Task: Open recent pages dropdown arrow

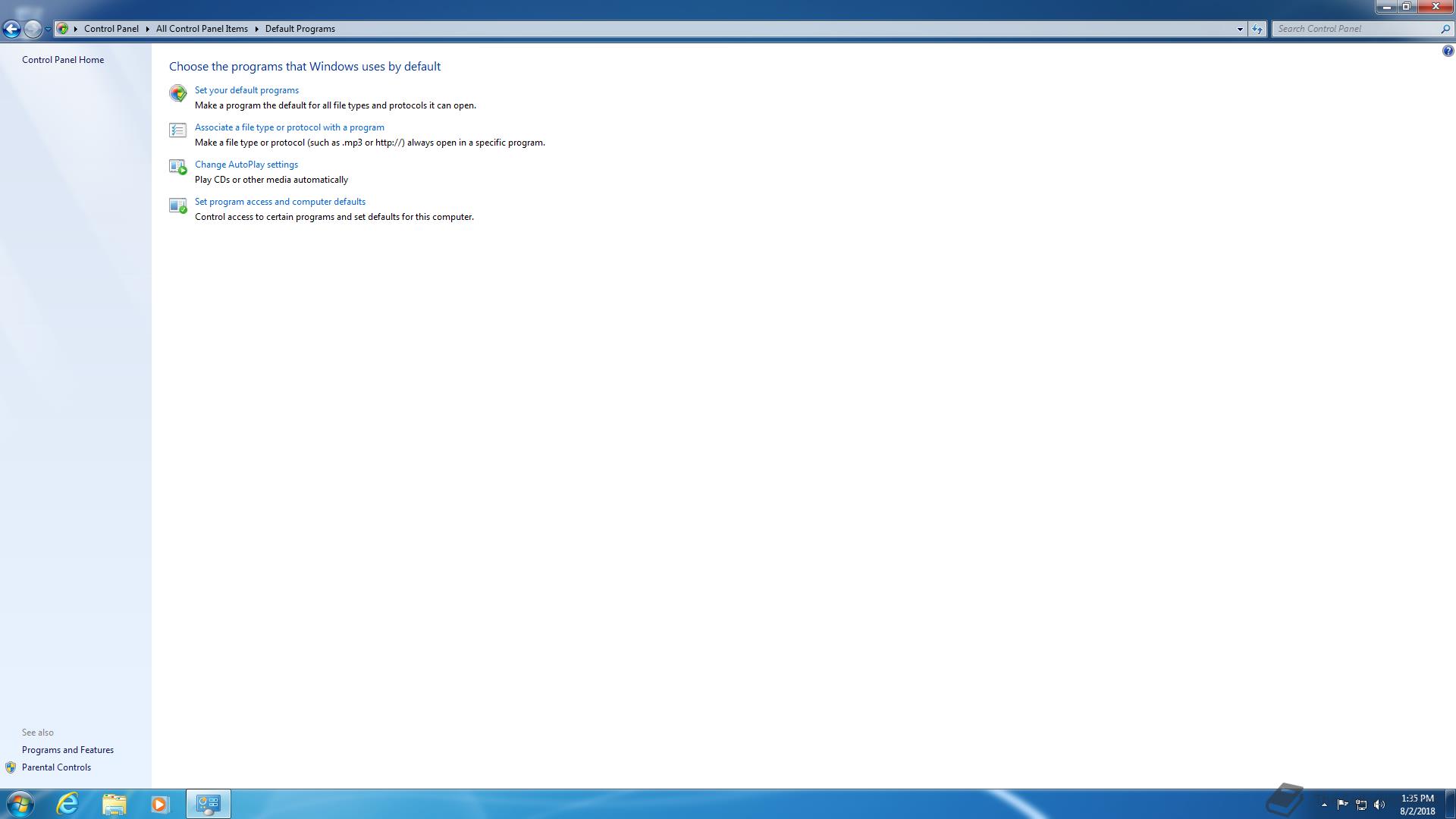Action: coord(48,29)
